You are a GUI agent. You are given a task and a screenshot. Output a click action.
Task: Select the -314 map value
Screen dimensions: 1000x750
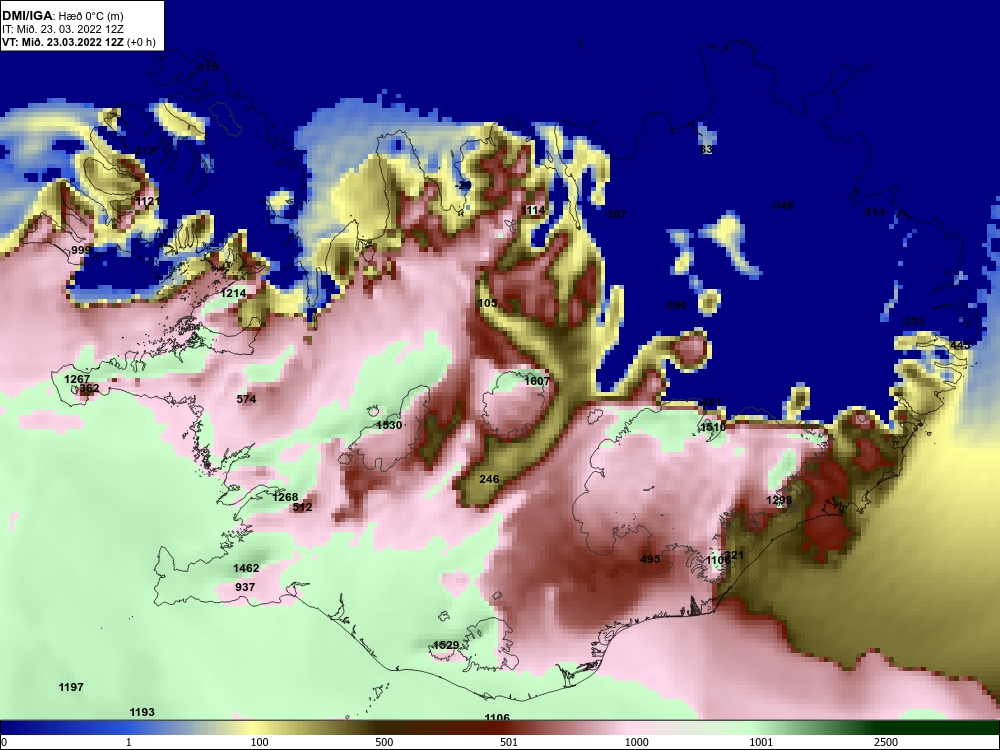click(873, 212)
